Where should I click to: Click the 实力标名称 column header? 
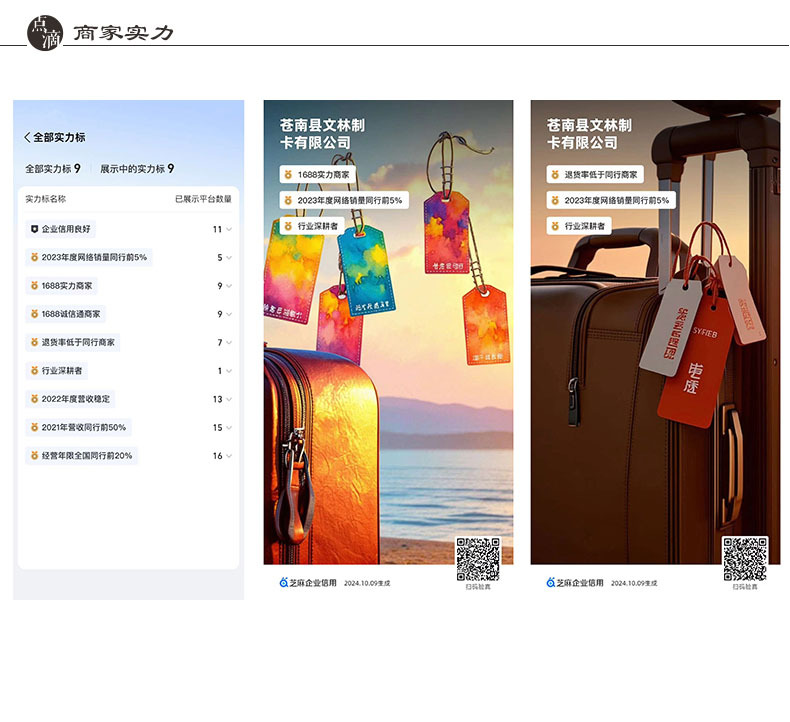click(x=46, y=199)
